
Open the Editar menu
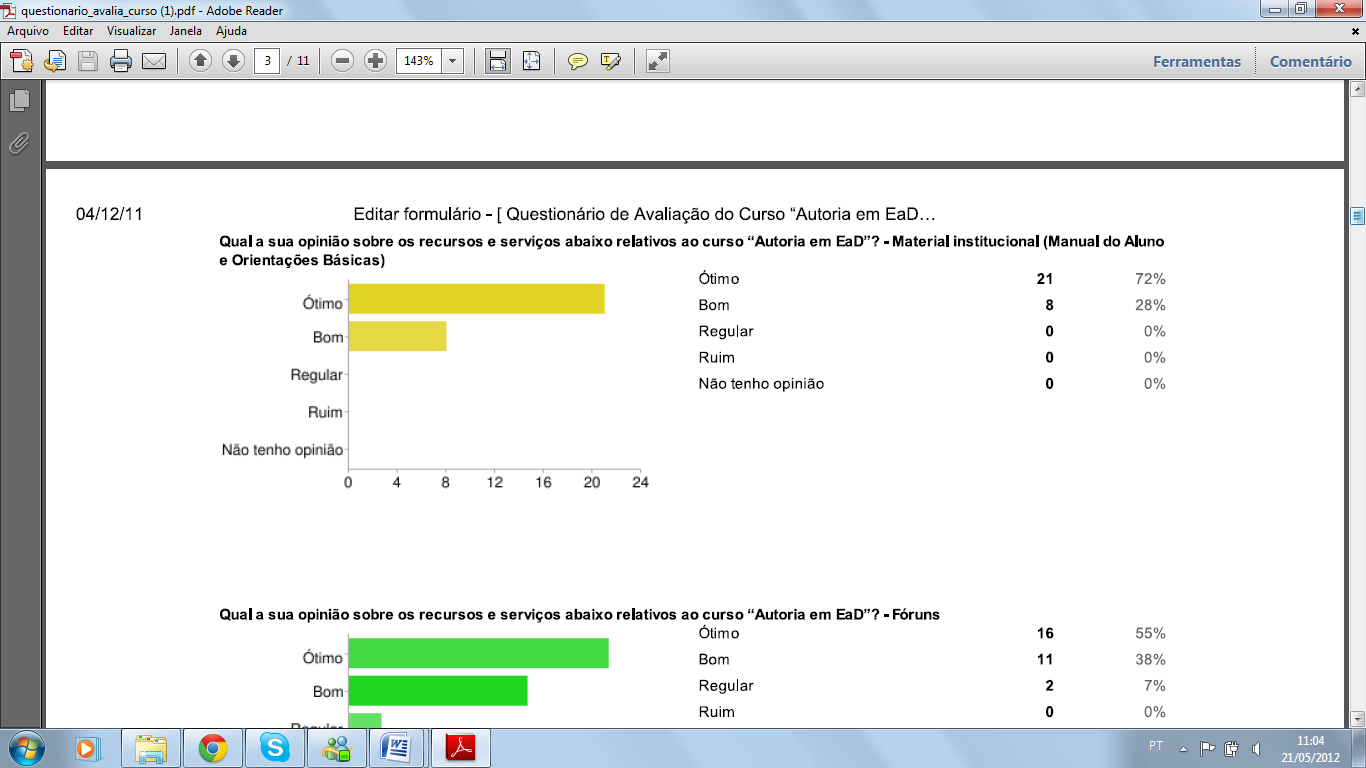78,31
